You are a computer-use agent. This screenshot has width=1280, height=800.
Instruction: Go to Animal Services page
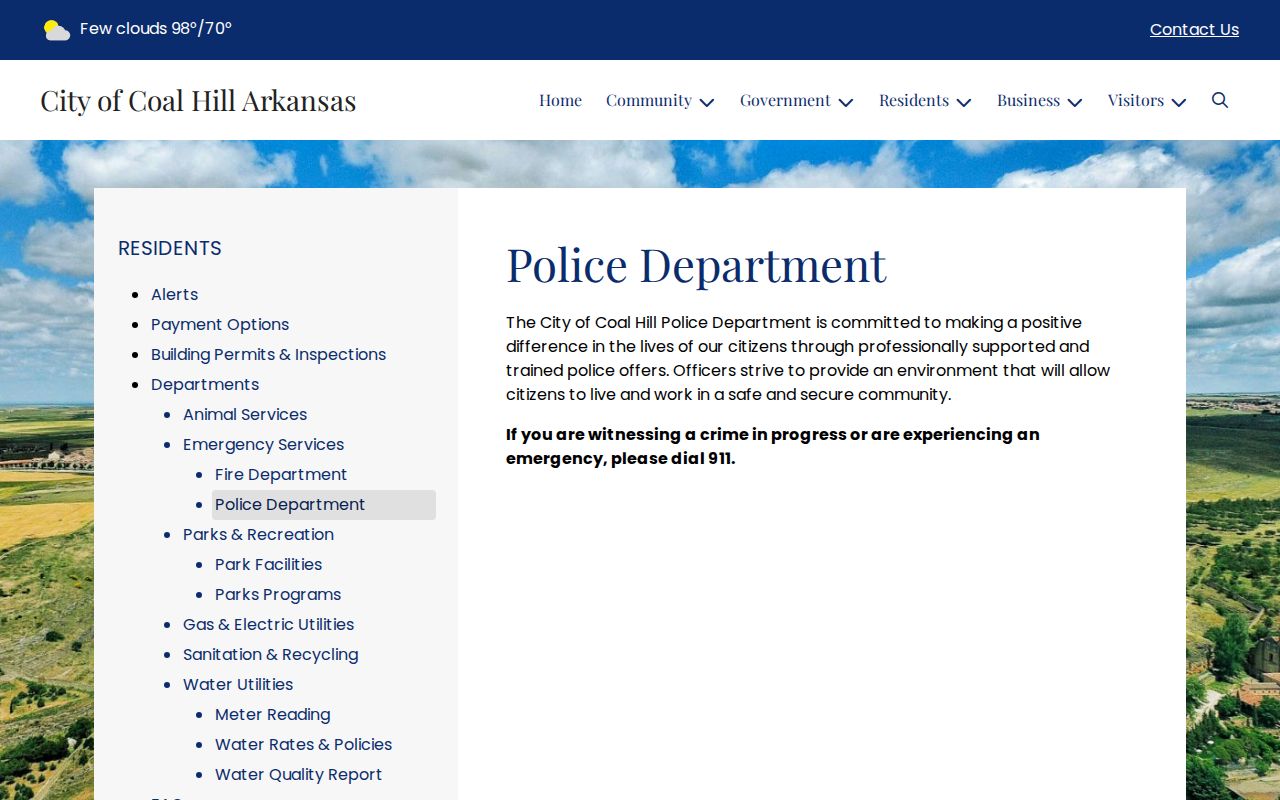tap(245, 414)
